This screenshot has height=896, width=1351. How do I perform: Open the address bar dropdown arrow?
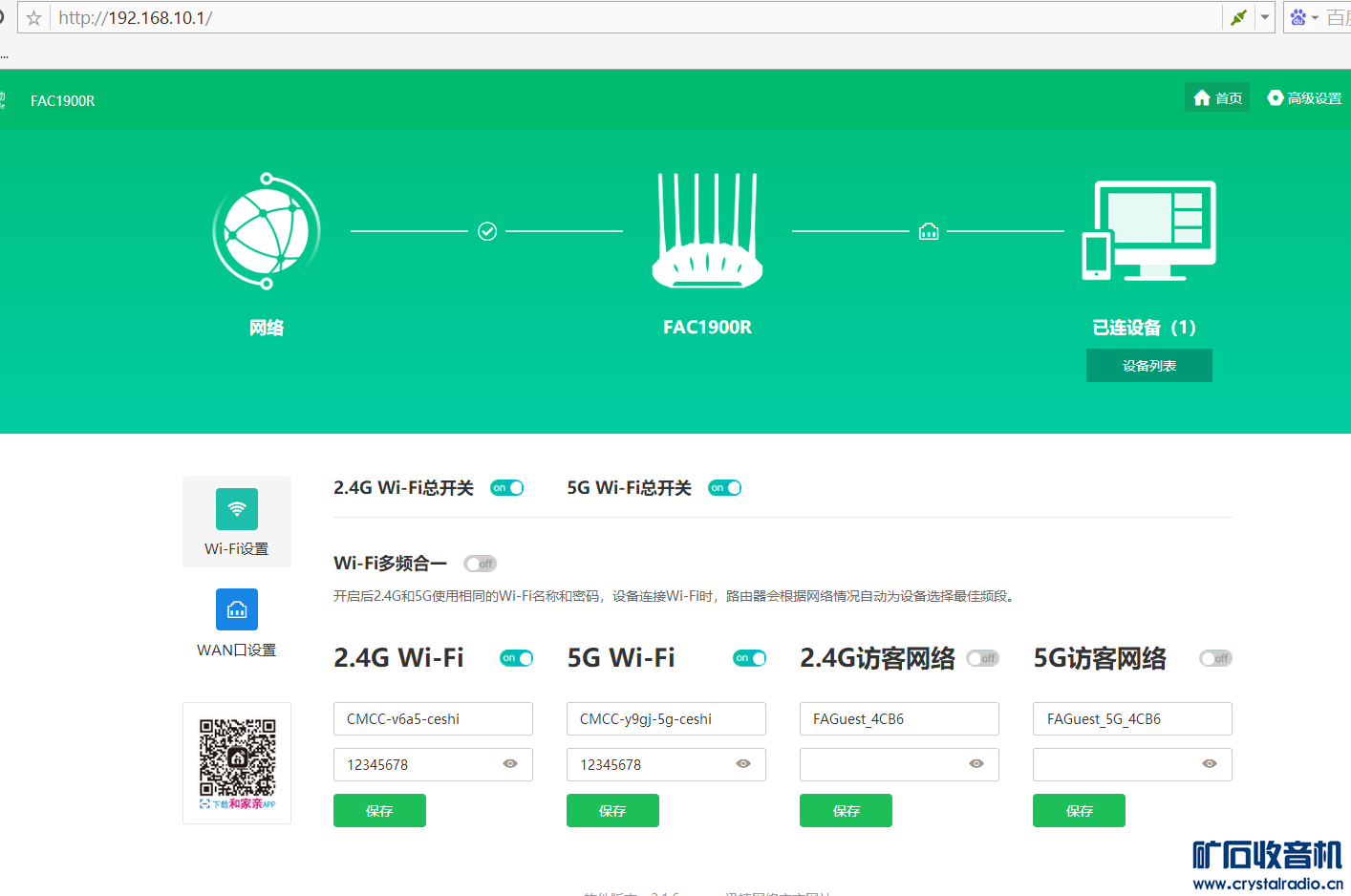[1265, 17]
